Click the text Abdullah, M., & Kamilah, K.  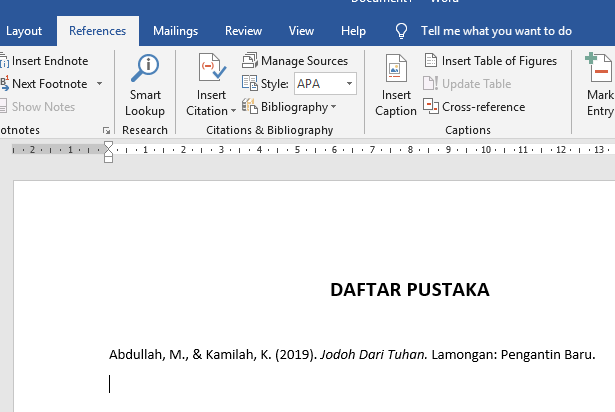pos(190,354)
